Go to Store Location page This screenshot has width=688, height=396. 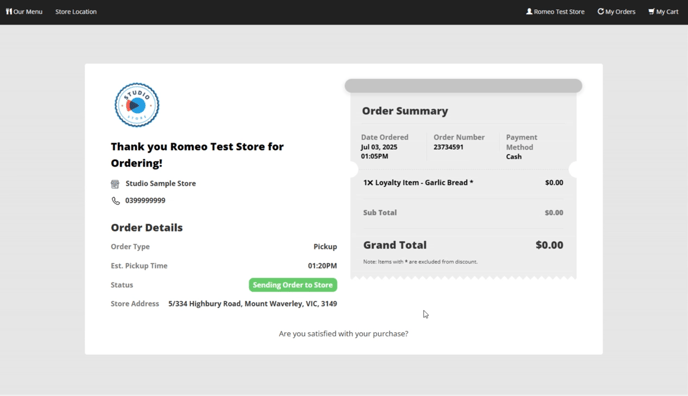(x=76, y=12)
